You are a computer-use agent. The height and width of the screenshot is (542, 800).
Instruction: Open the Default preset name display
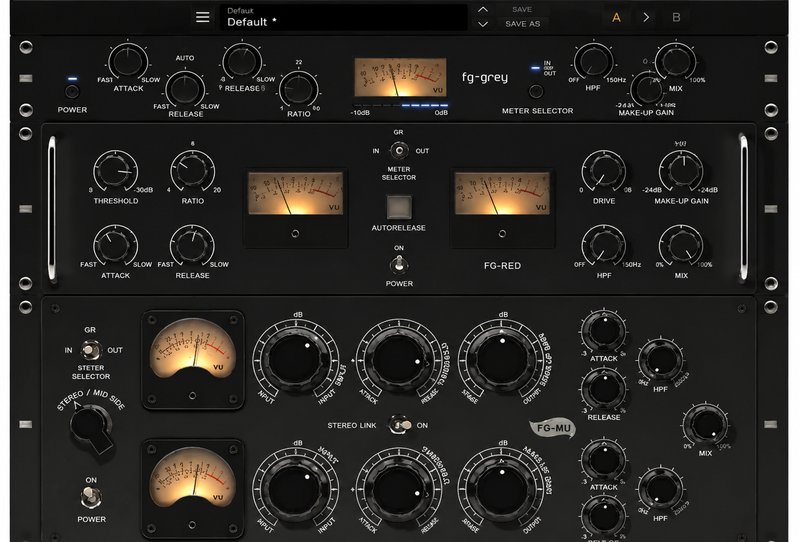click(343, 17)
